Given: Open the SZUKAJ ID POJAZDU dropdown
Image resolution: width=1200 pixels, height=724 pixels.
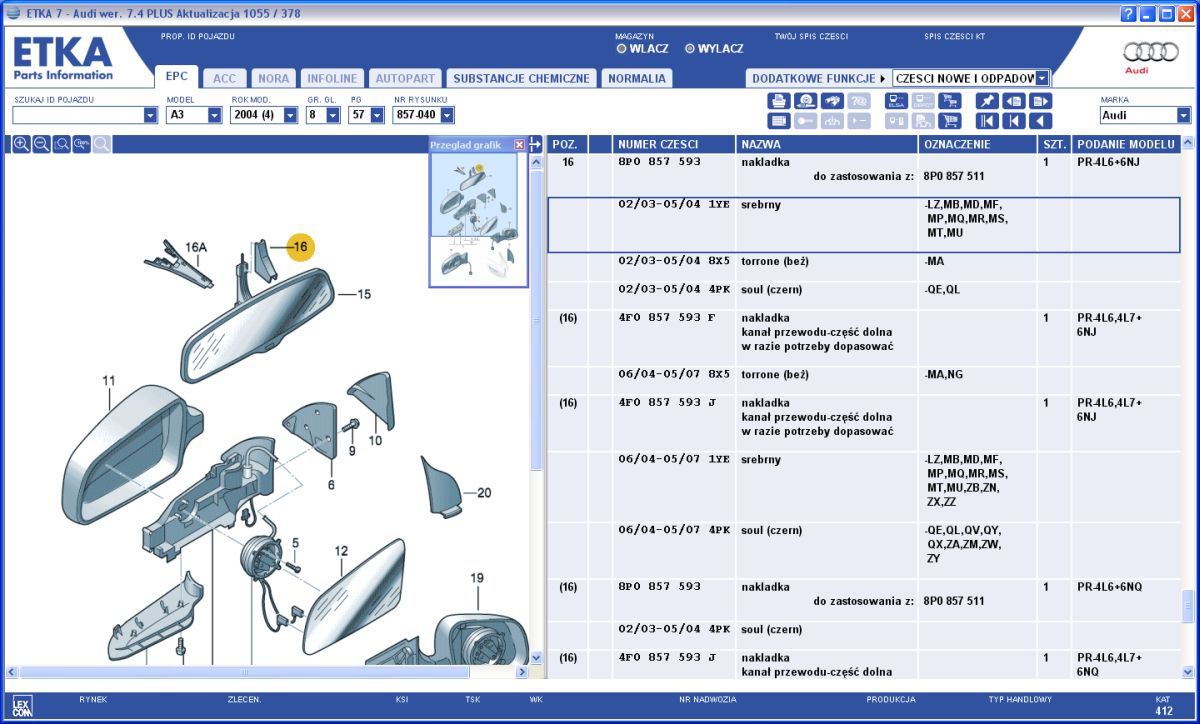Looking at the screenshot, I should 151,115.
